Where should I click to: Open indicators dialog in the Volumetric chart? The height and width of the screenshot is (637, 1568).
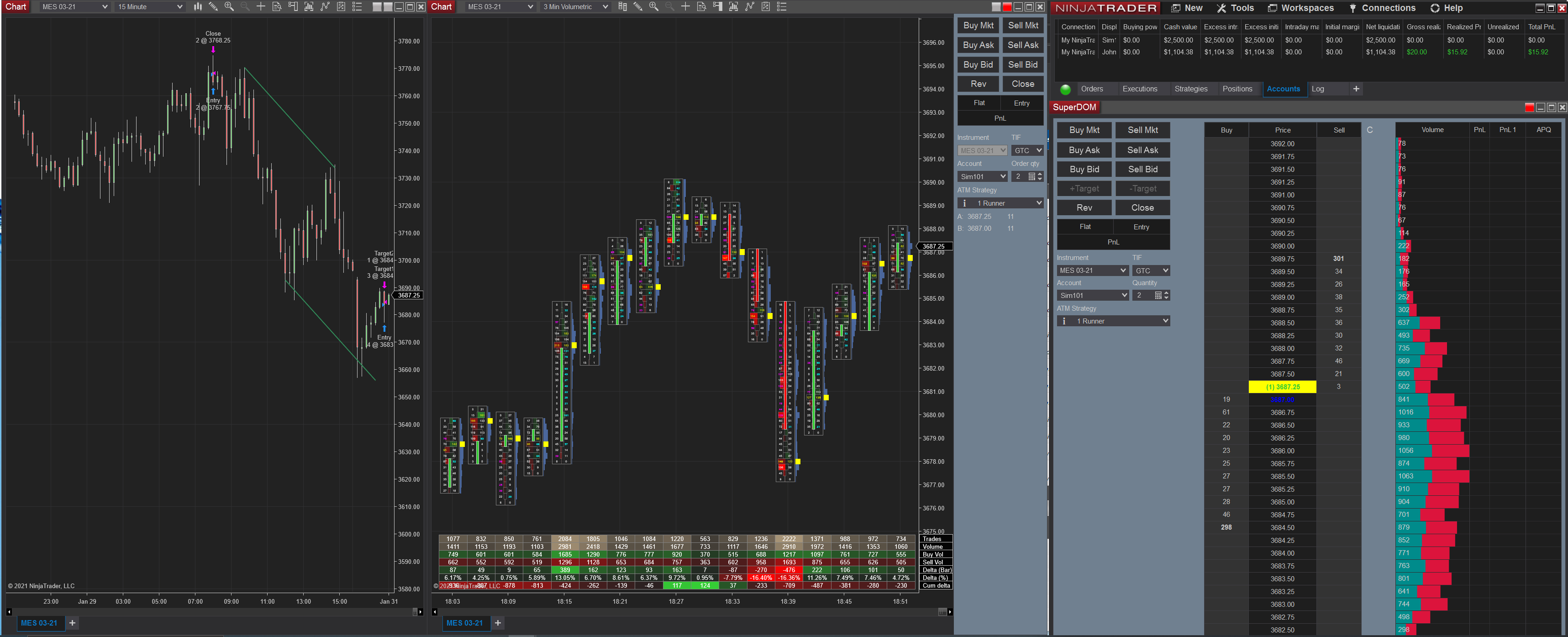point(733,7)
